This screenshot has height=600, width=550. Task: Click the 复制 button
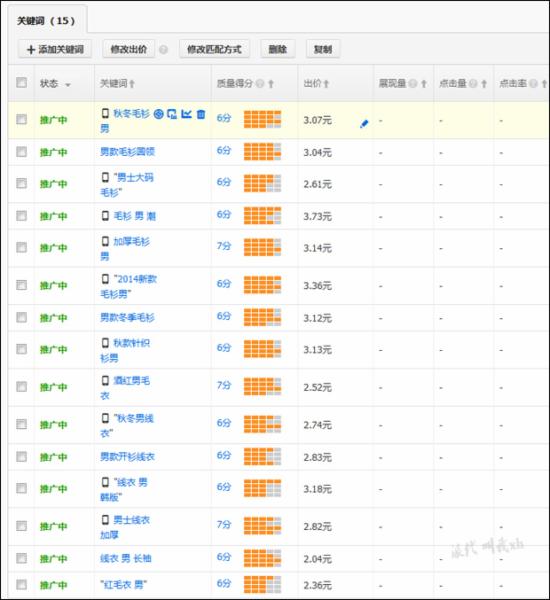[323, 49]
